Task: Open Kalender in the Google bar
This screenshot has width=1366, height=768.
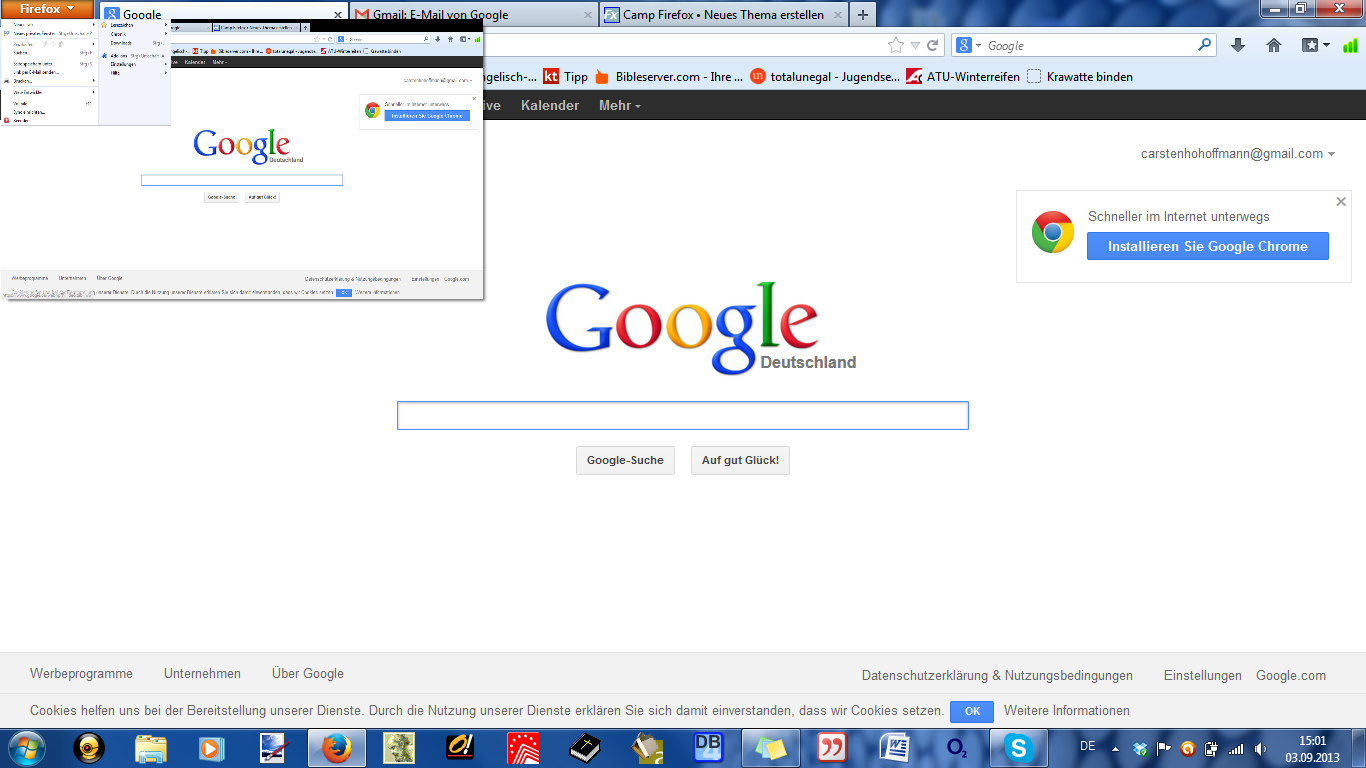Action: coord(550,105)
